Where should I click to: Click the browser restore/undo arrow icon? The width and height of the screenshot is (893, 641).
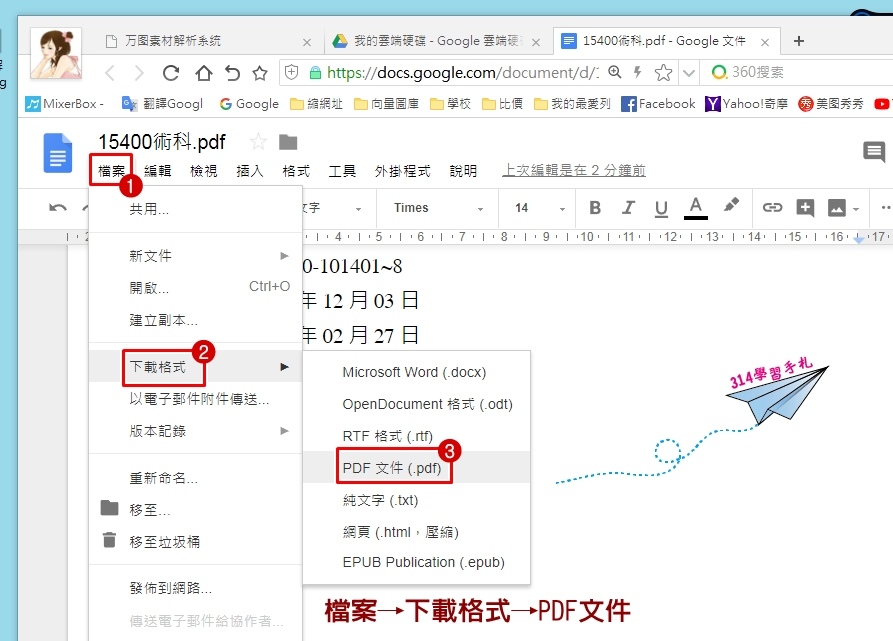coord(232,73)
